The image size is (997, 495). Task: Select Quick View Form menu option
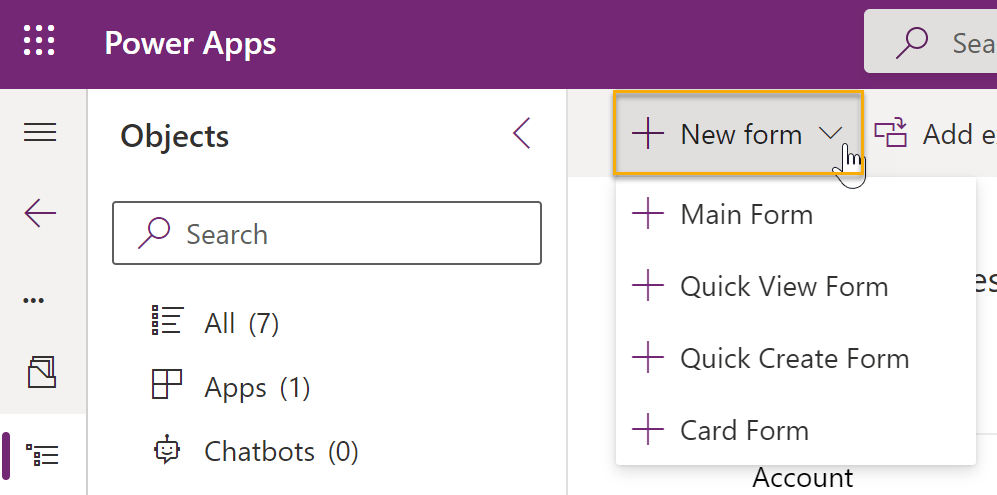783,287
